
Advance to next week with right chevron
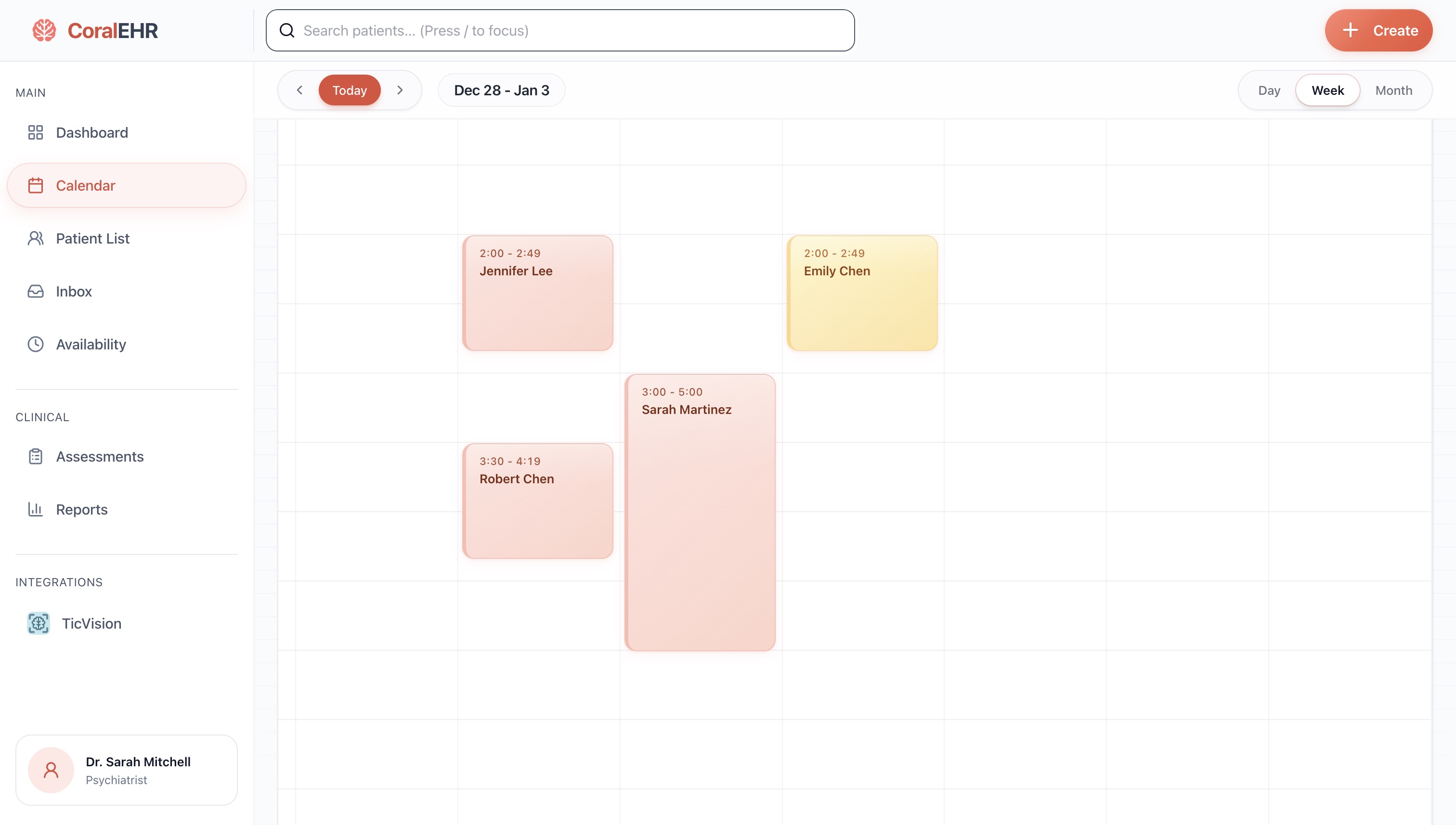coord(400,90)
